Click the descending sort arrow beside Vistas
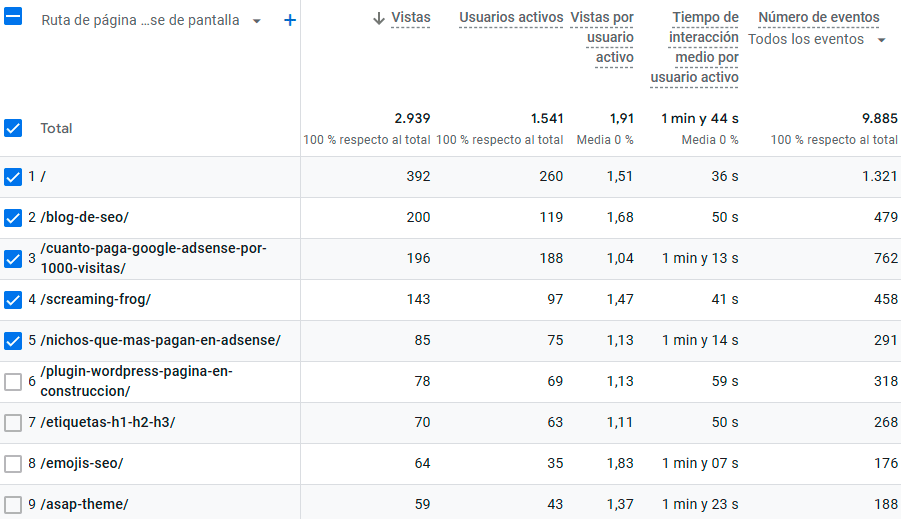Viewport: 901px width, 519px height. coord(379,18)
